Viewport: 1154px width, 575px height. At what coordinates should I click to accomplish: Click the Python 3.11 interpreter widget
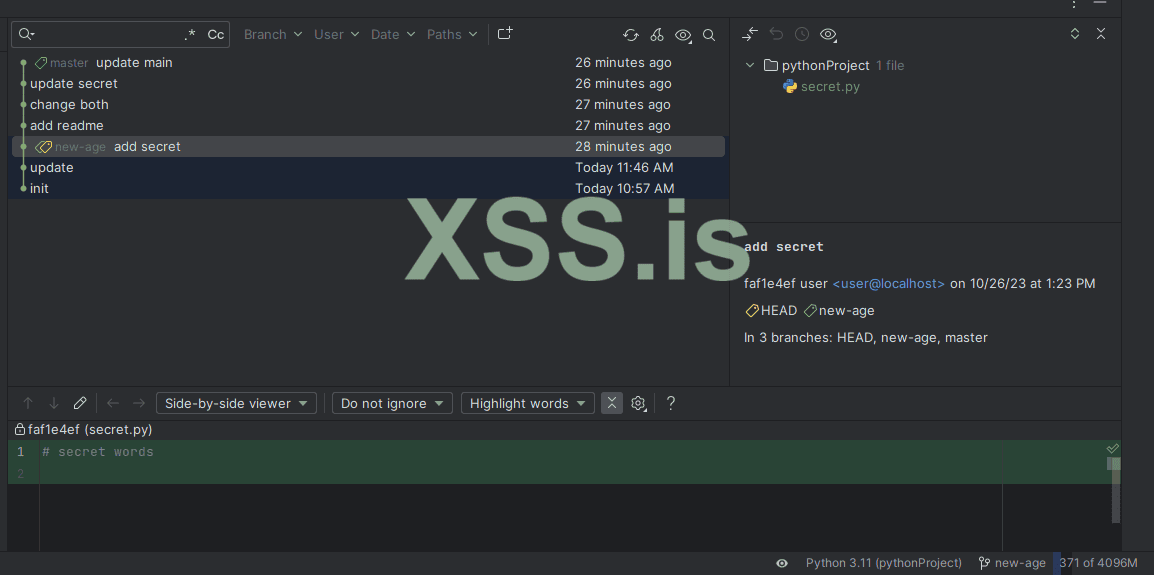point(883,563)
